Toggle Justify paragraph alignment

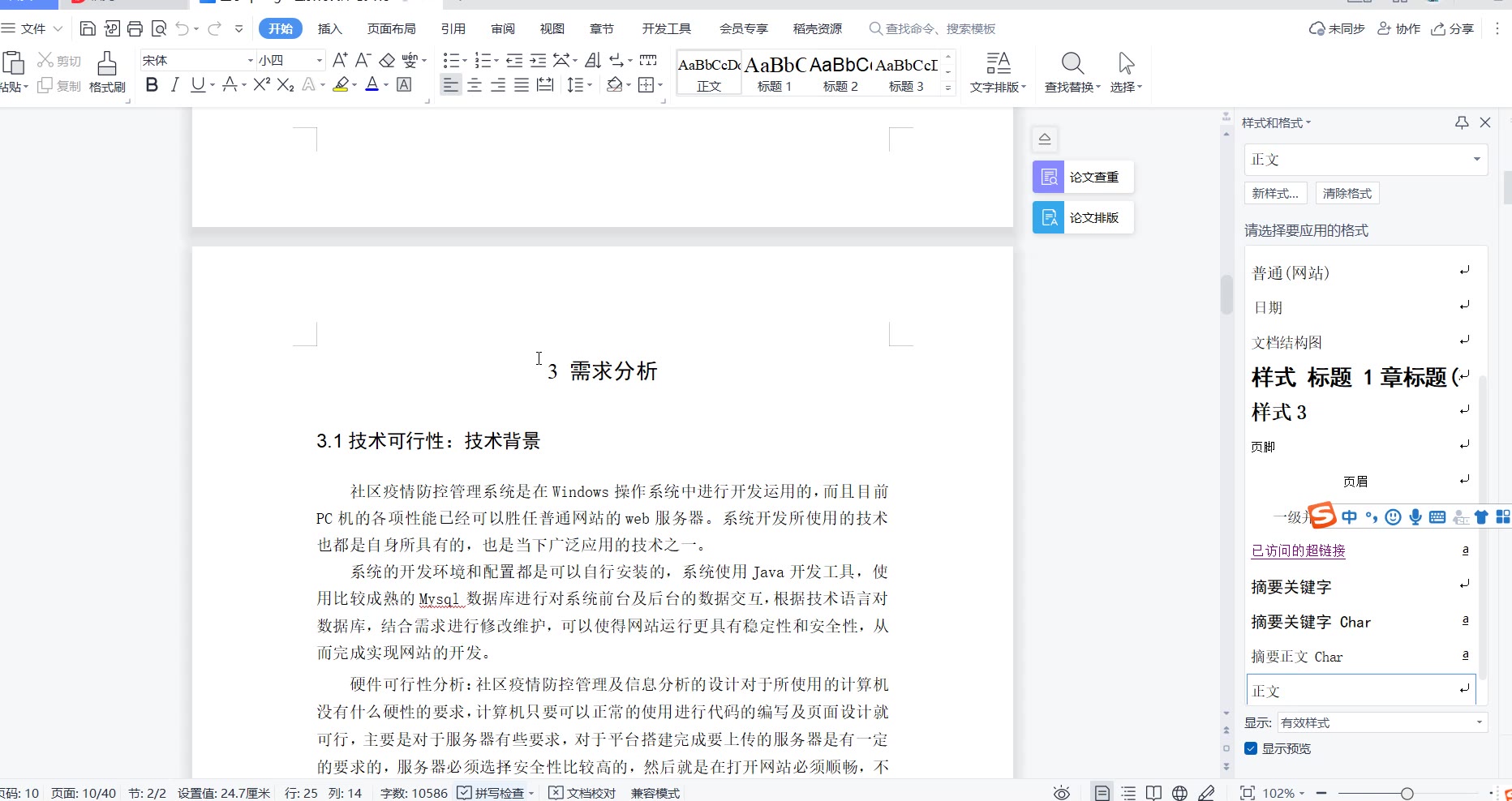(x=522, y=84)
